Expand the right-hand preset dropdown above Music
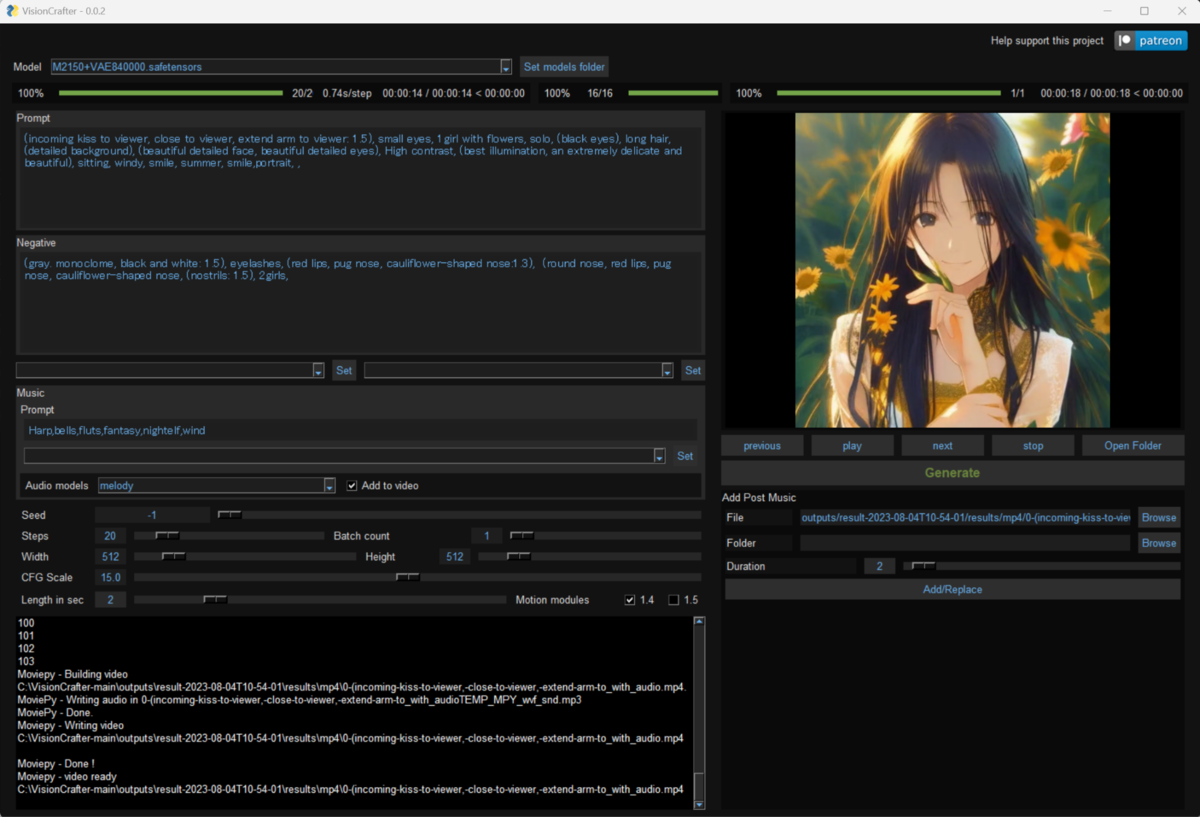1200x817 pixels. (x=667, y=371)
